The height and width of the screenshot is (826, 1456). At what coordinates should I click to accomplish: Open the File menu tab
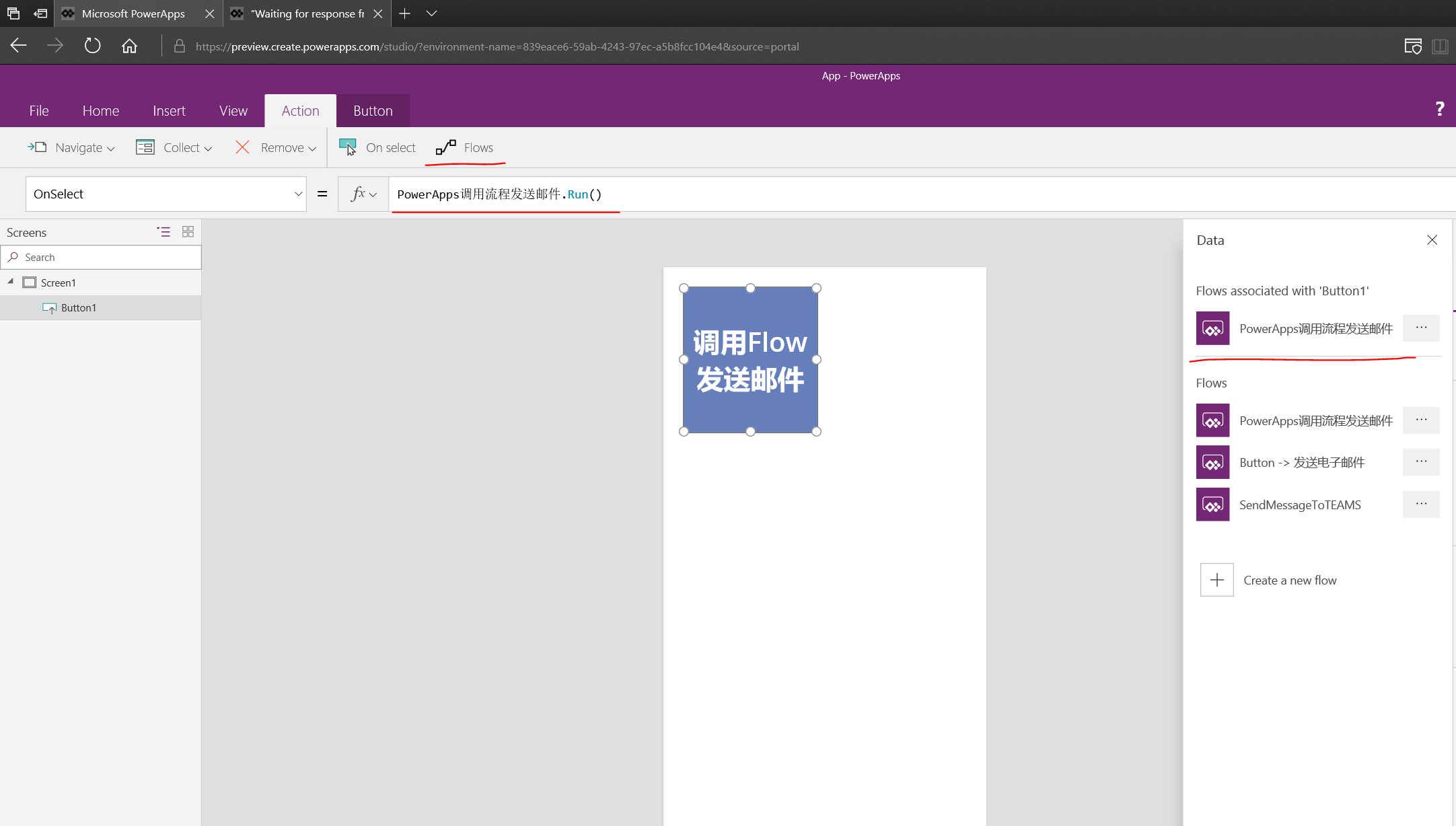[39, 111]
